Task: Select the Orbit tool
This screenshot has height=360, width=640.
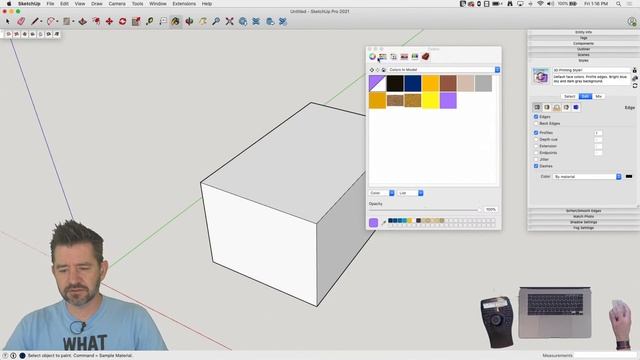Action: [189, 21]
